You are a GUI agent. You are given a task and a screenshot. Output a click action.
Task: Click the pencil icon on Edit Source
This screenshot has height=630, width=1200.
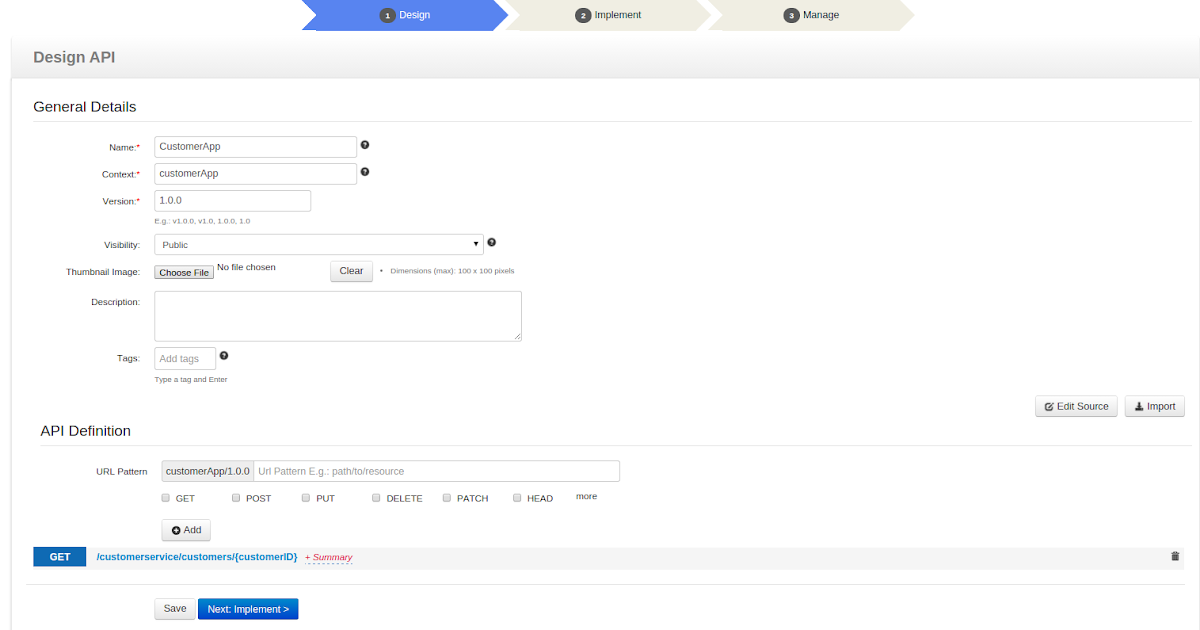pos(1050,406)
